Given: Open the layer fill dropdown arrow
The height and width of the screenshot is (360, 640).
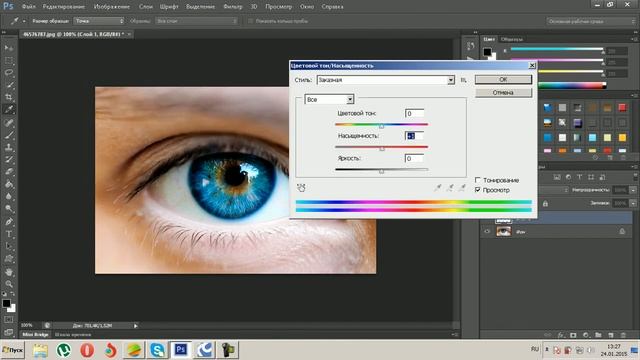Looking at the screenshot, I should point(633,203).
